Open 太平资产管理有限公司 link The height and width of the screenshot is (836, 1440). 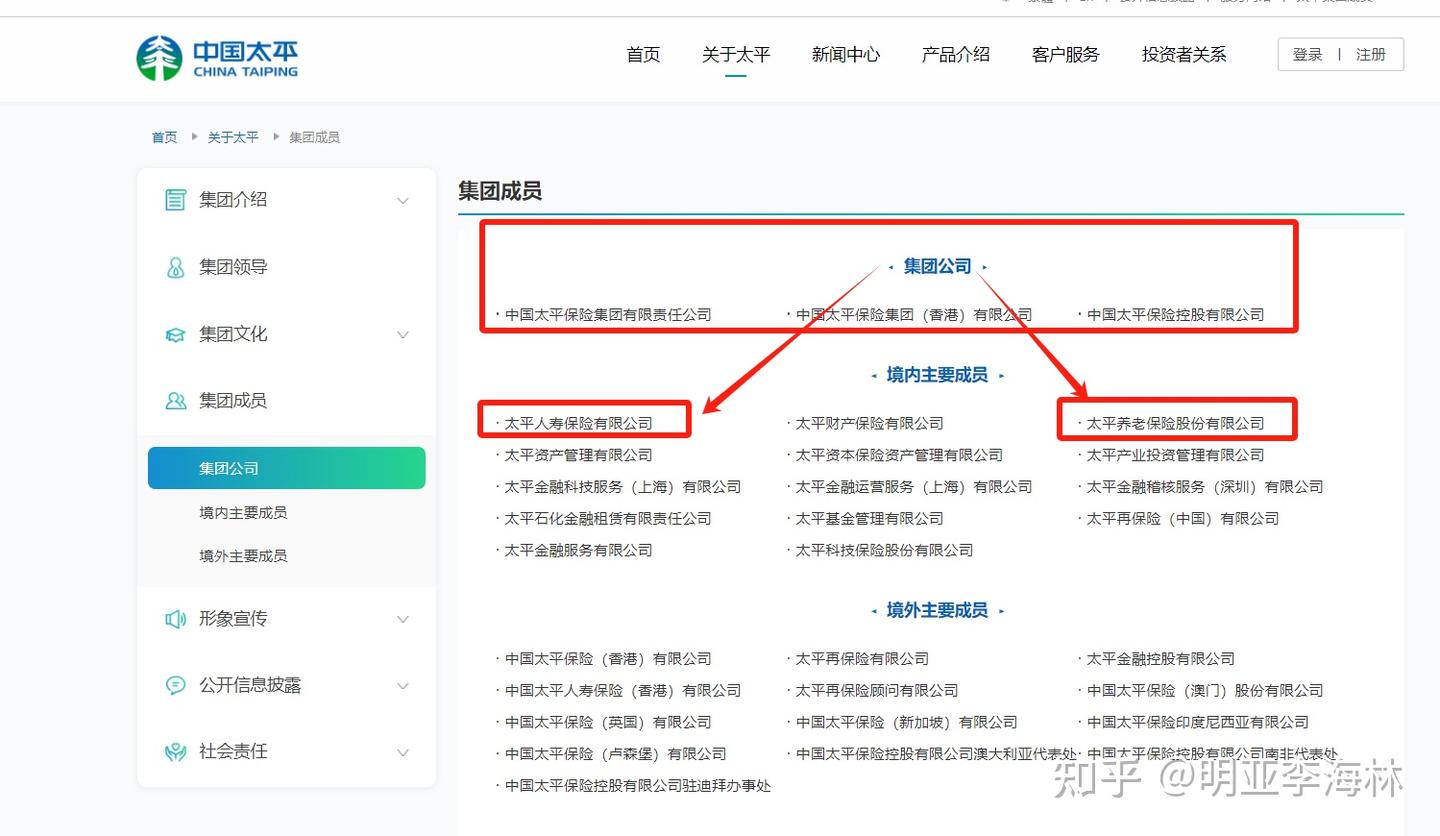[x=578, y=455]
